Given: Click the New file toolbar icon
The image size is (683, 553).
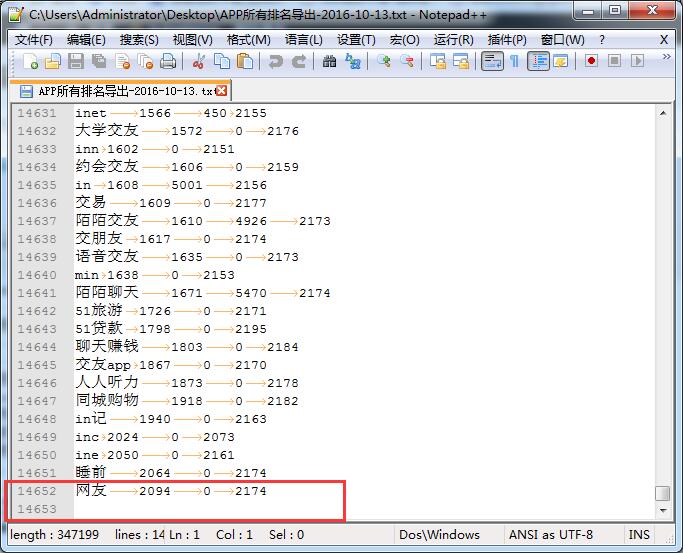Looking at the screenshot, I should click(30, 61).
